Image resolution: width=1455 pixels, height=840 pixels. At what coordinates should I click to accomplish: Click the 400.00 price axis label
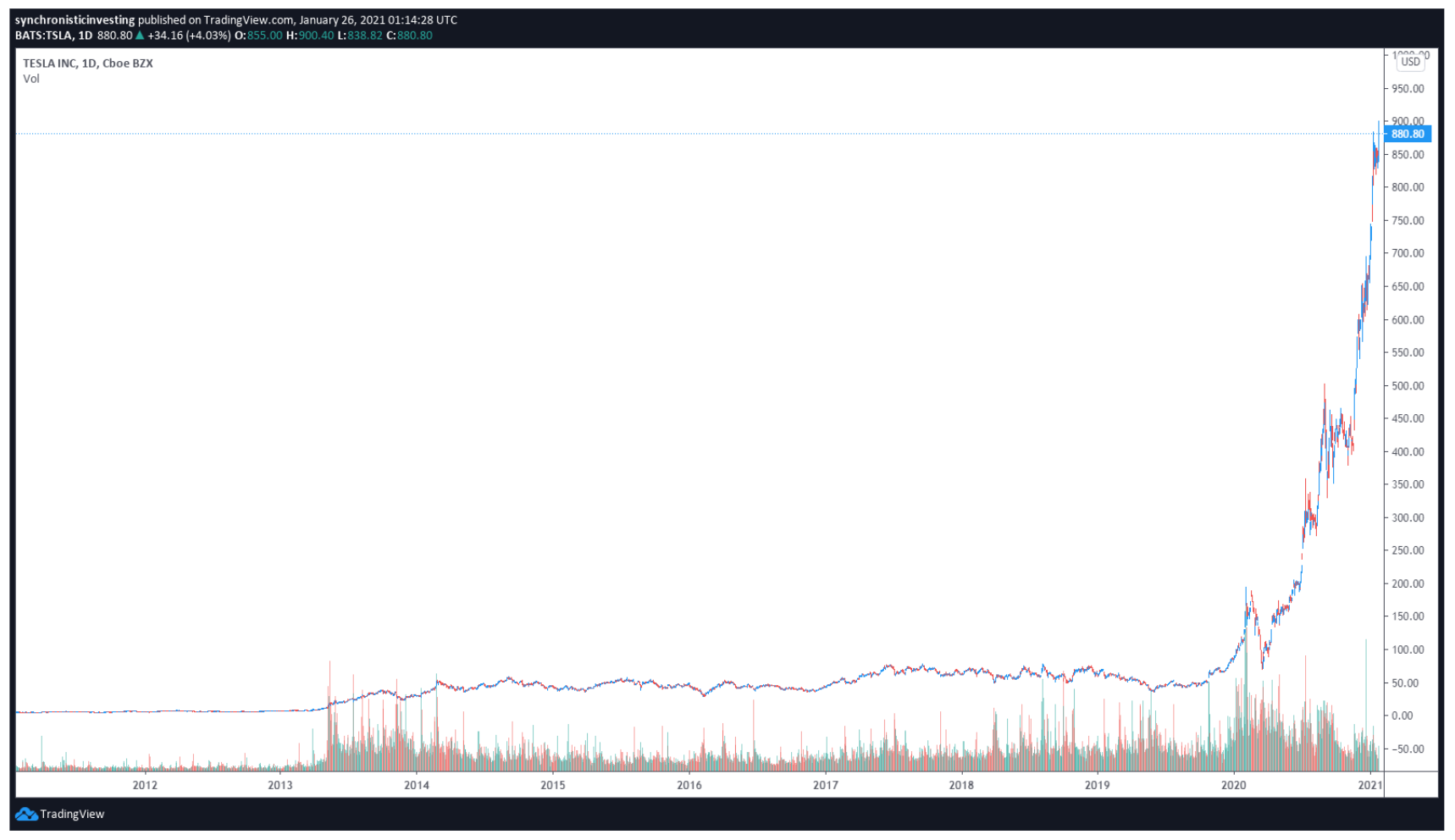(1408, 452)
